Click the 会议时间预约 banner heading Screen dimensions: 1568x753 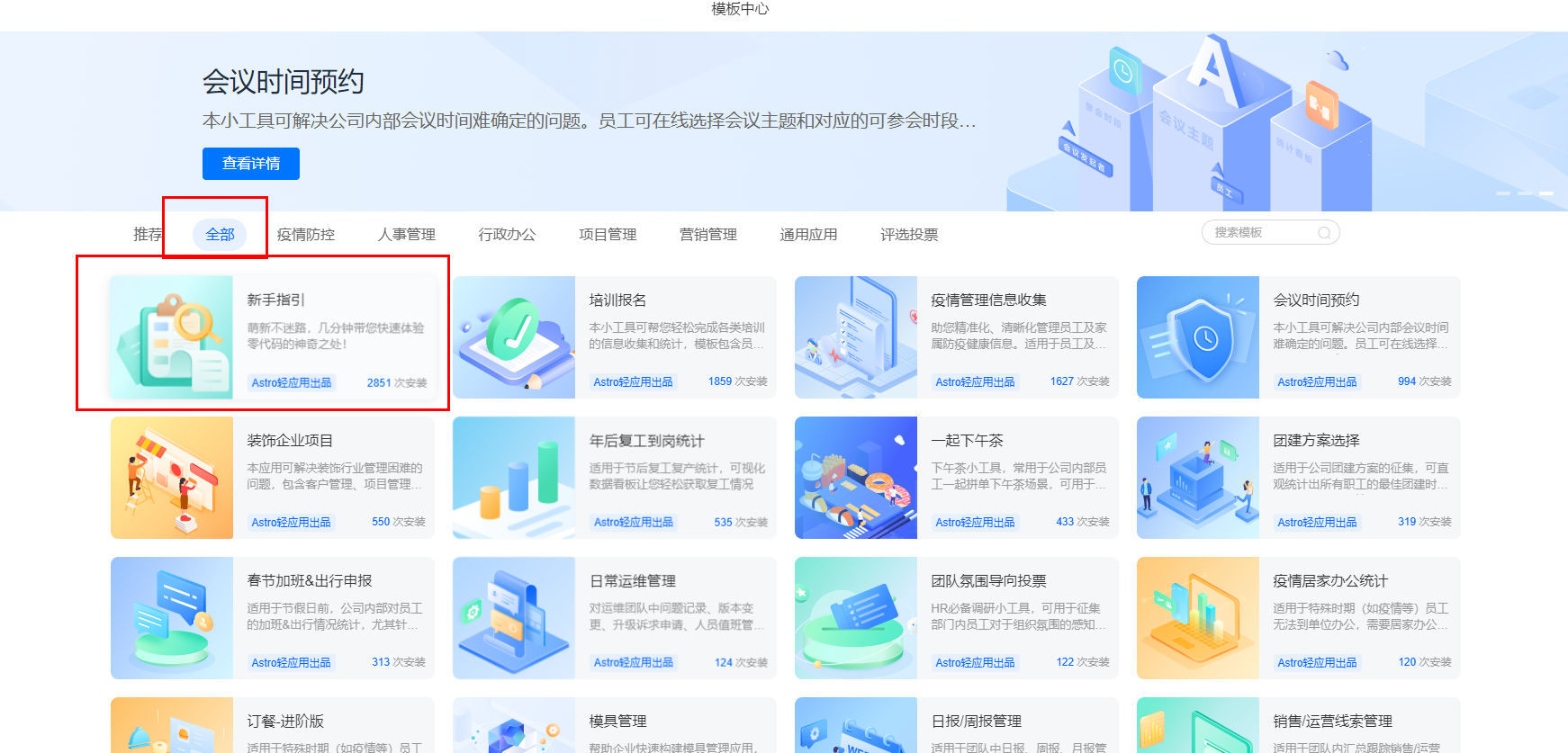[284, 82]
